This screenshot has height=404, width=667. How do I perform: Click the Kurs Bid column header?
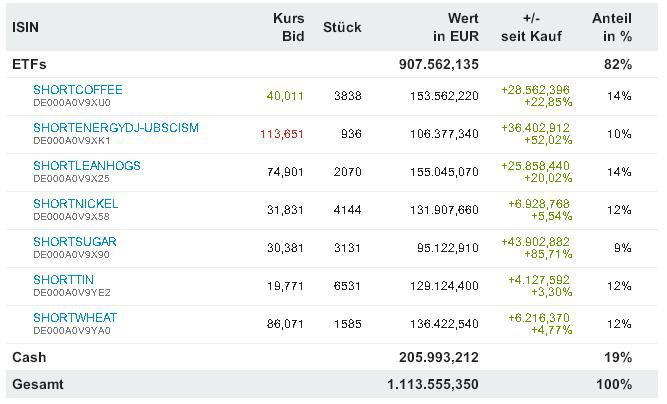[287, 27]
